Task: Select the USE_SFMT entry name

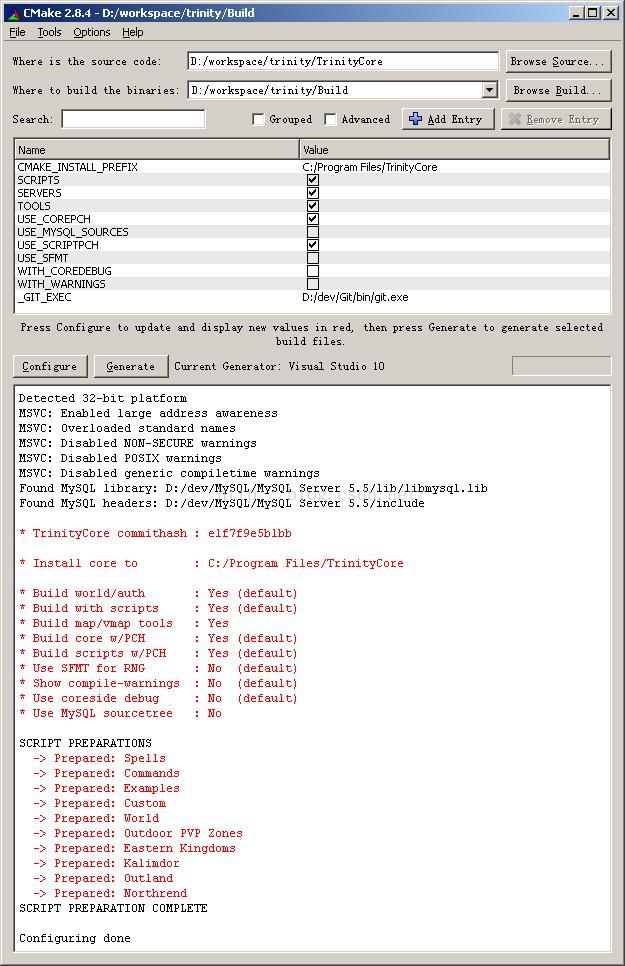Action: point(43,258)
